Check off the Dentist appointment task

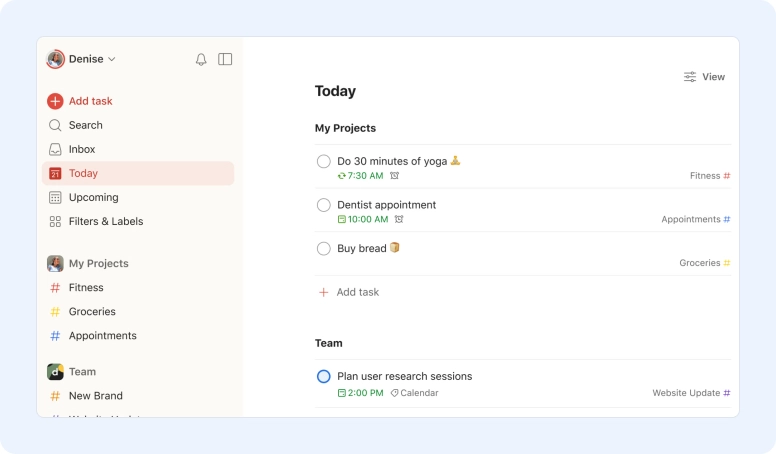pos(324,205)
